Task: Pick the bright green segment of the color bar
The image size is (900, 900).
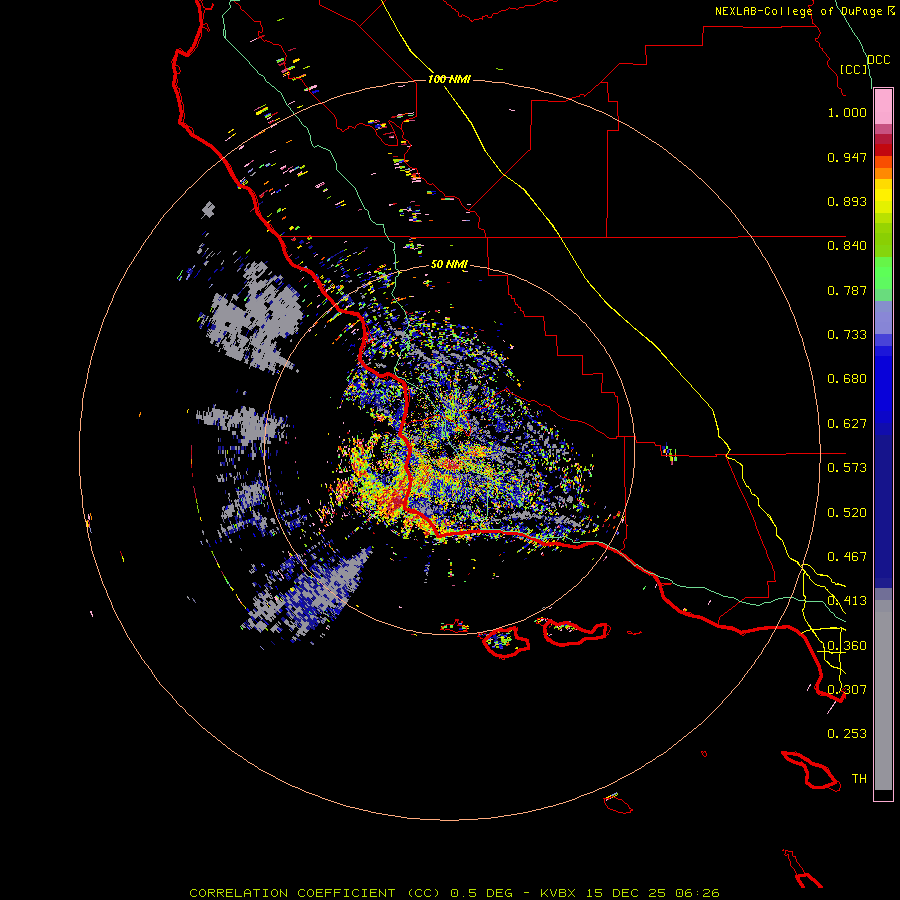Action: click(883, 273)
